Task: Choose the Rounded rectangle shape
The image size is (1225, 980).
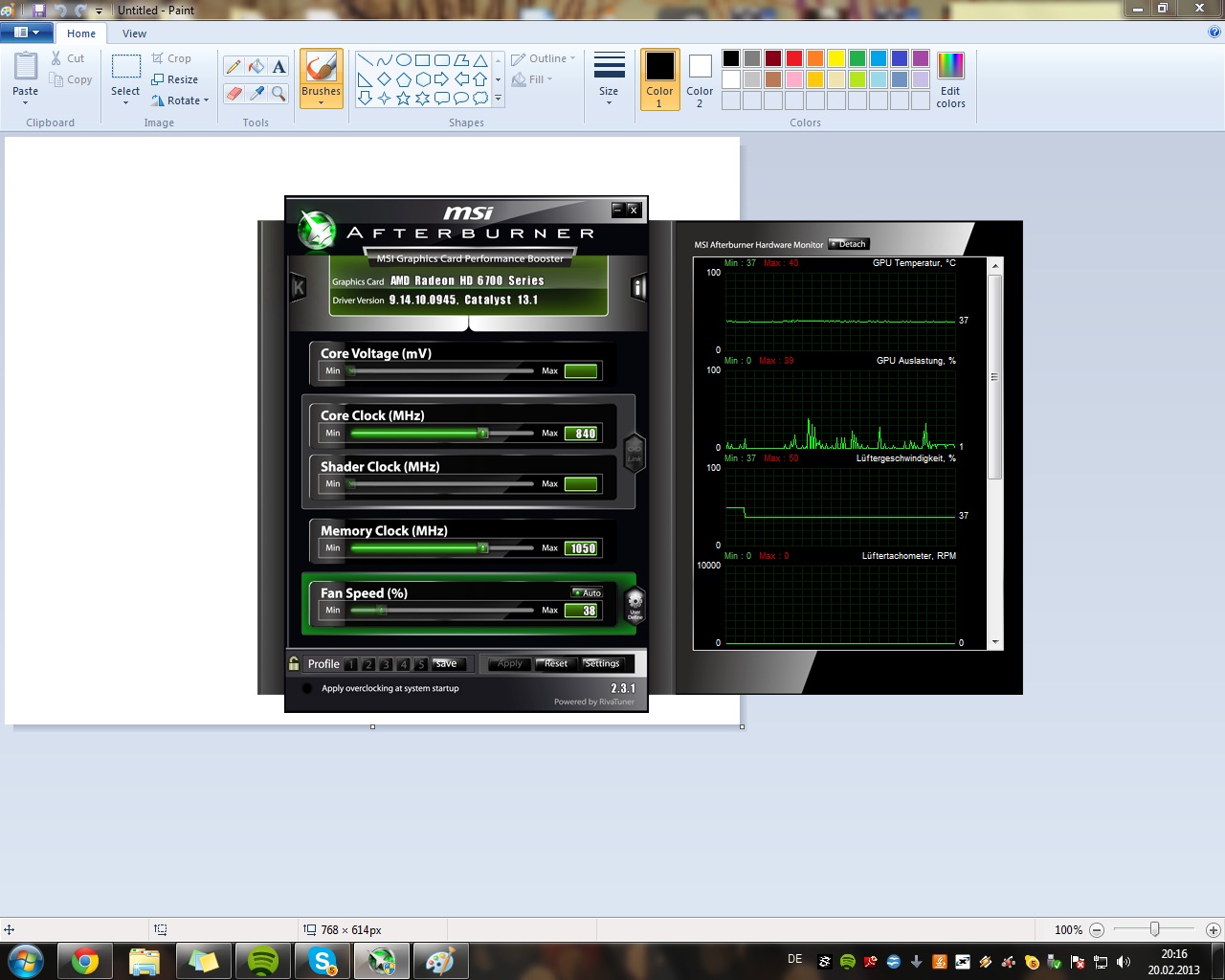Action: 441,59
